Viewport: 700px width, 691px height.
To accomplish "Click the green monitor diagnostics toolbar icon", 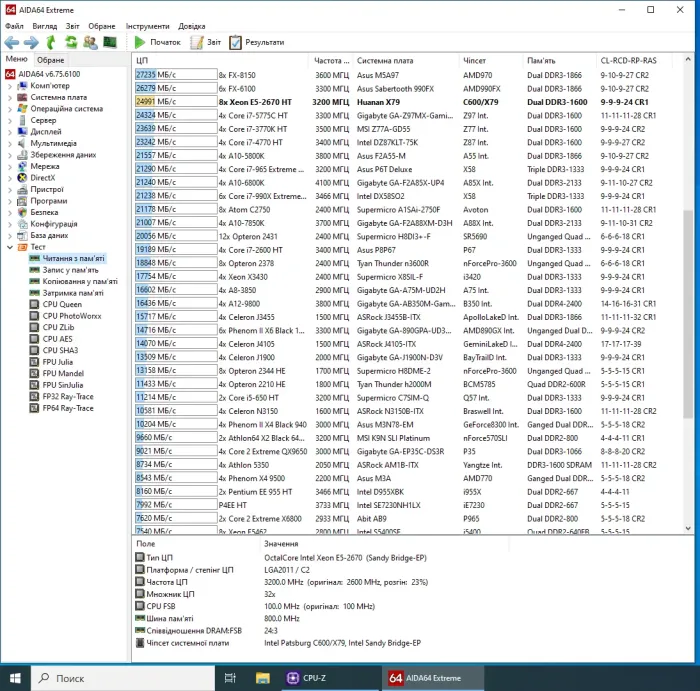I will tap(111, 43).
